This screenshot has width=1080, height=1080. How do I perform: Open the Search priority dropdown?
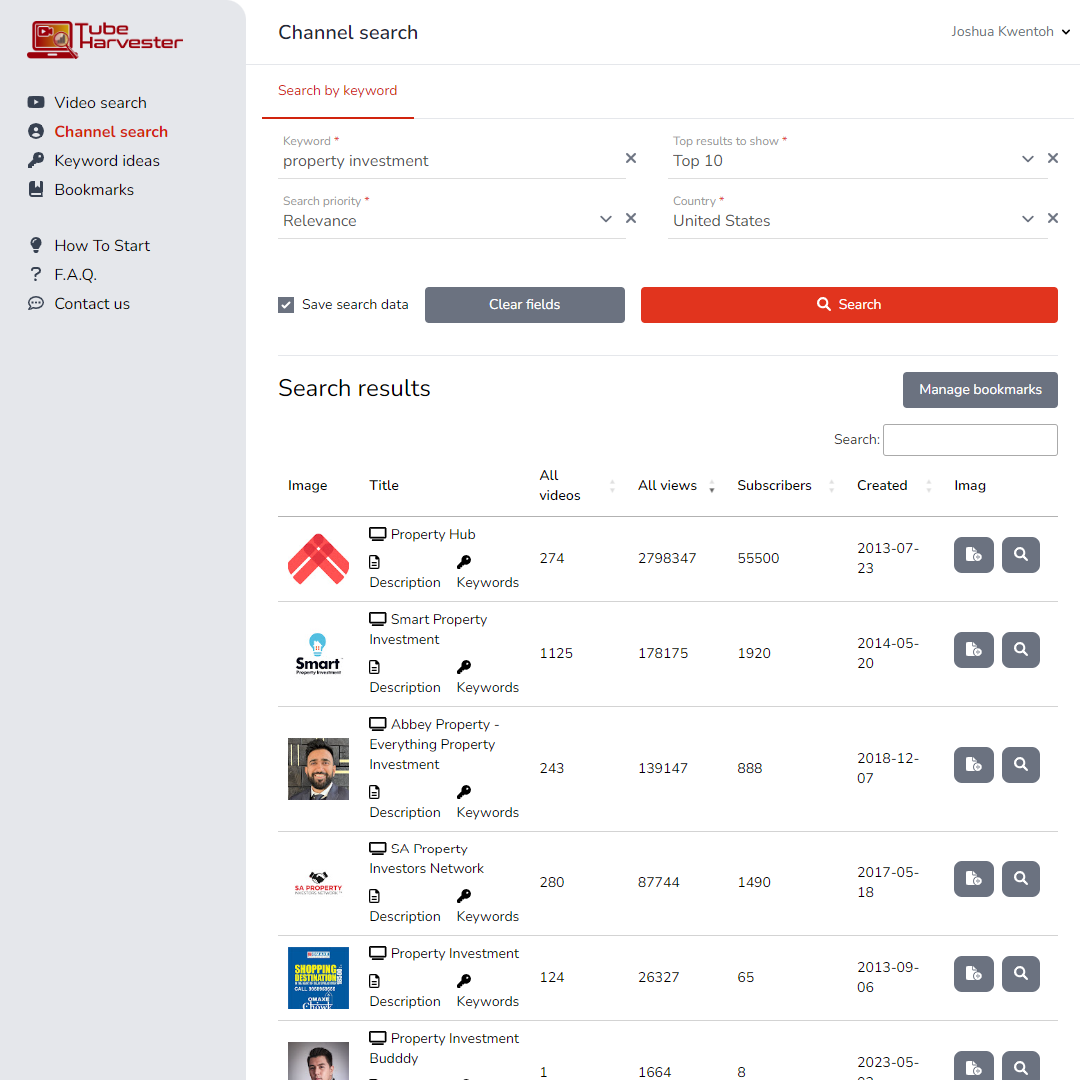click(x=605, y=219)
